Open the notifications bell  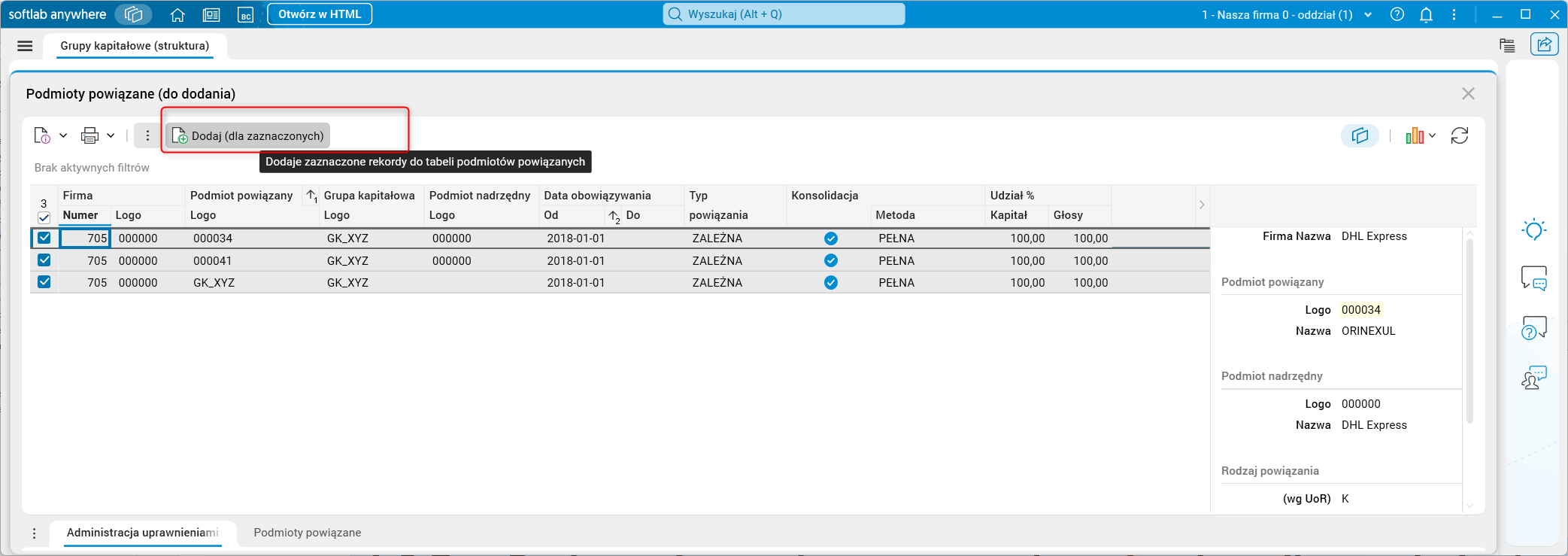(1426, 14)
